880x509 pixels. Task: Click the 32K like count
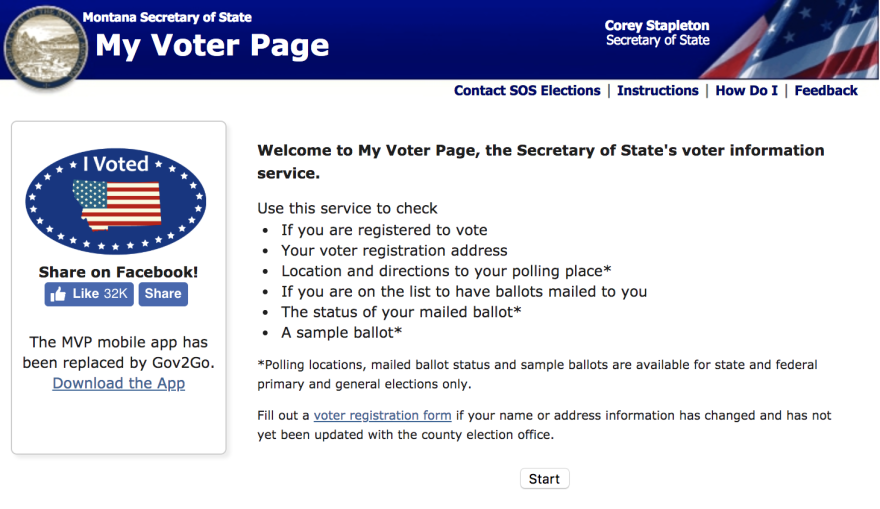click(x=116, y=294)
